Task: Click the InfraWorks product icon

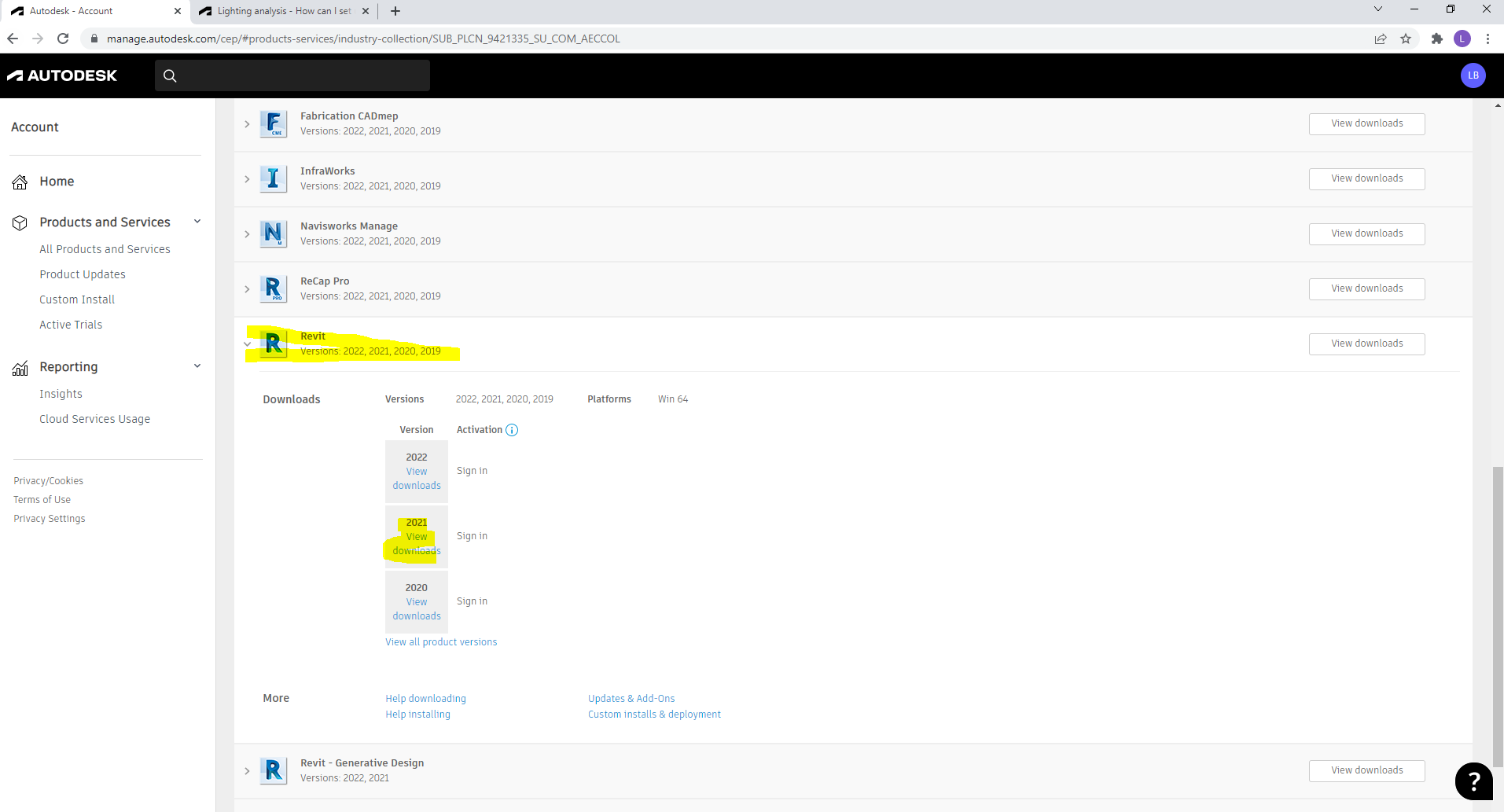Action: (x=273, y=178)
